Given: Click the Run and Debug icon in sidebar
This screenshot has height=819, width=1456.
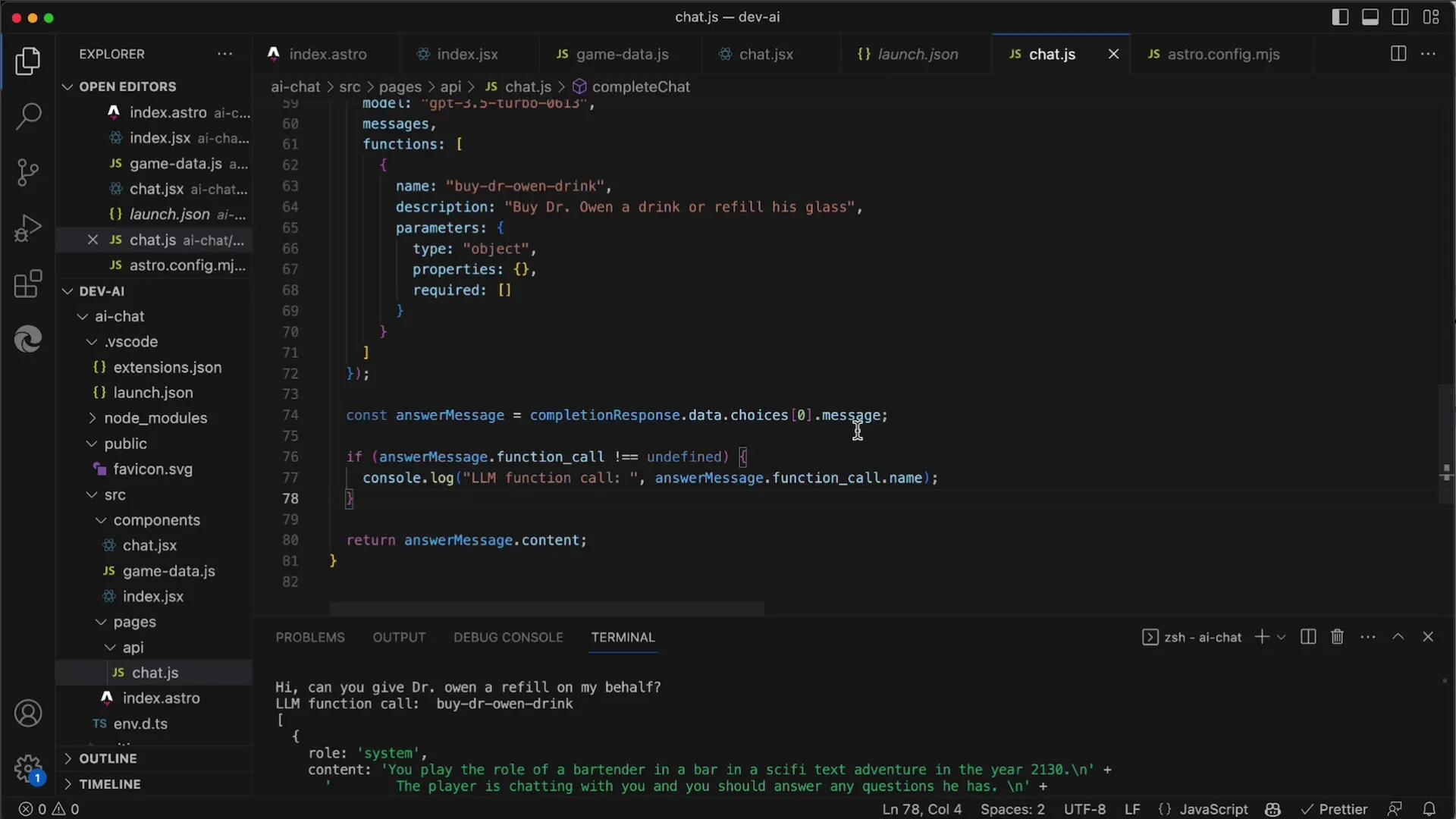Looking at the screenshot, I should (x=27, y=227).
